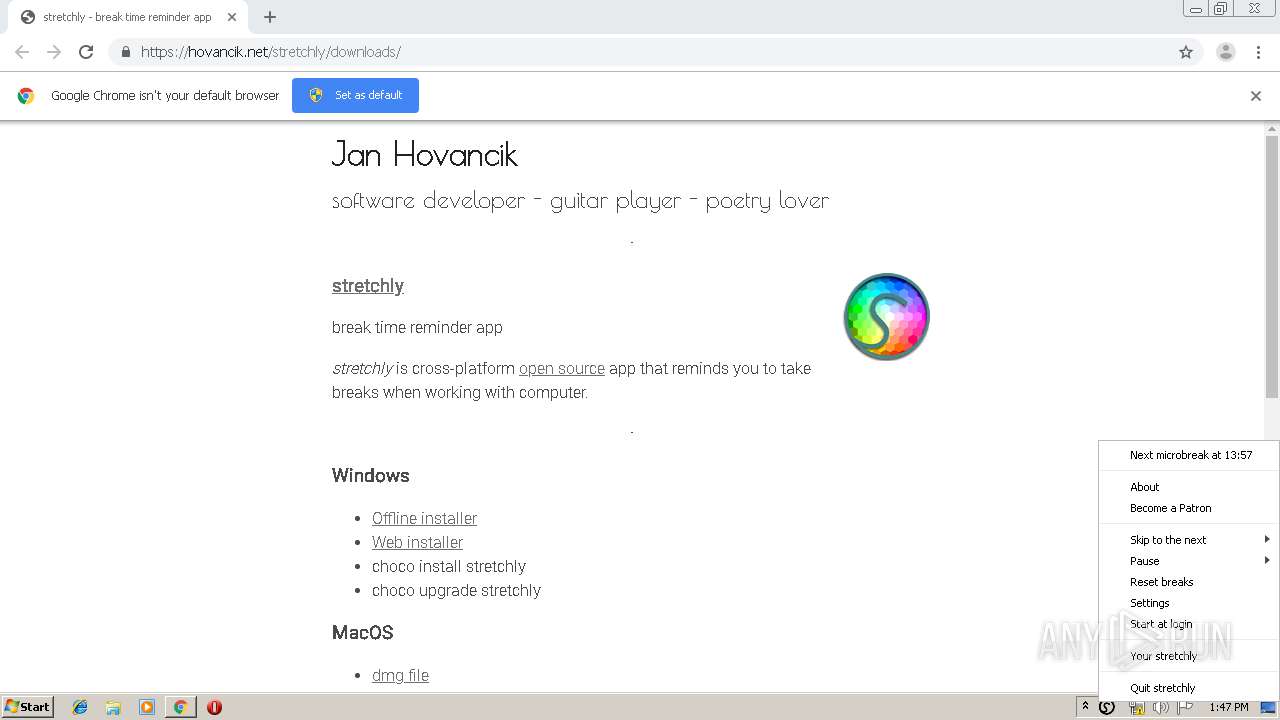
Task: Download the Windows Web installer
Action: click(x=417, y=543)
